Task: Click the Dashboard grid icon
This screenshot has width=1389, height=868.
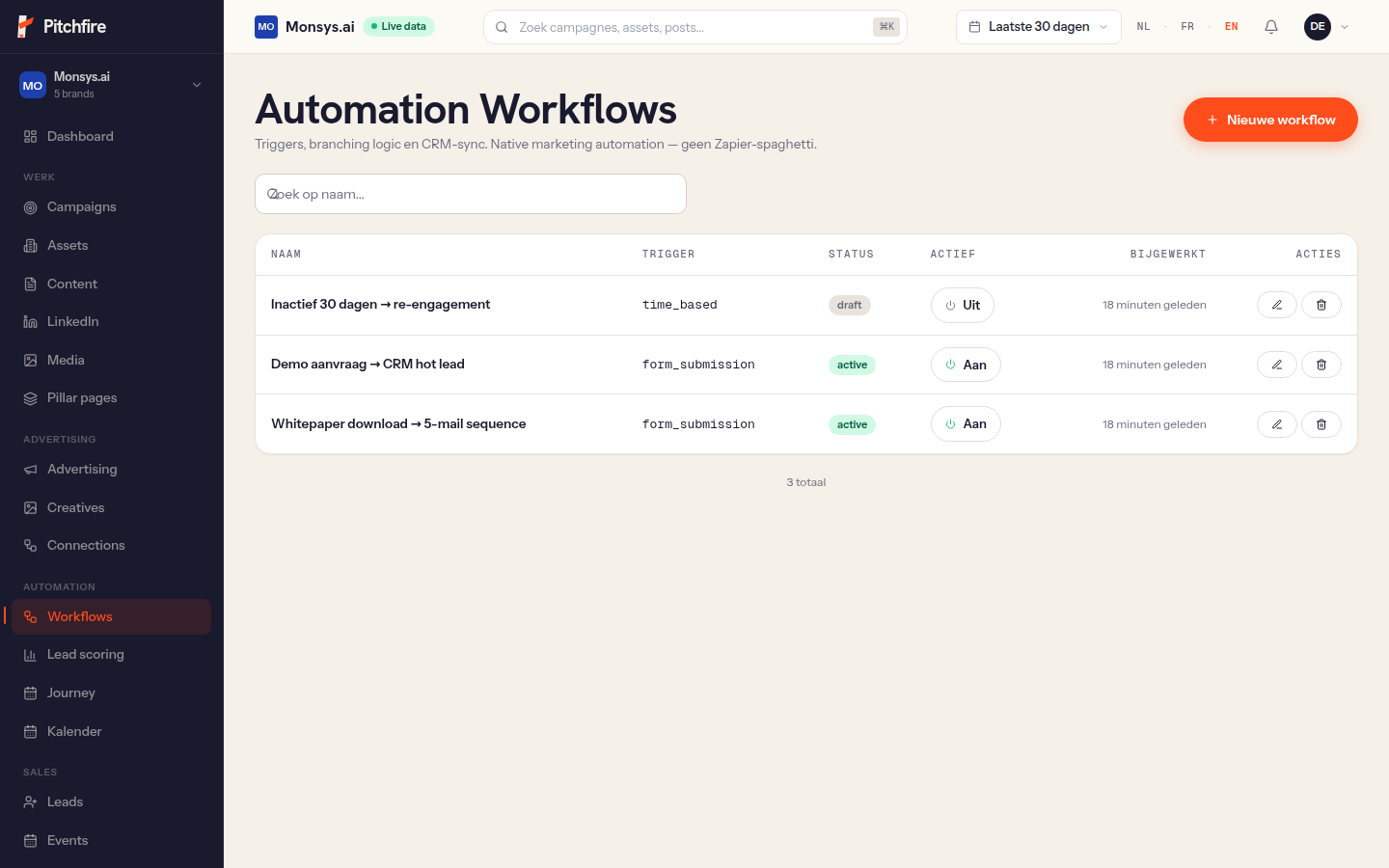Action: 31,137
